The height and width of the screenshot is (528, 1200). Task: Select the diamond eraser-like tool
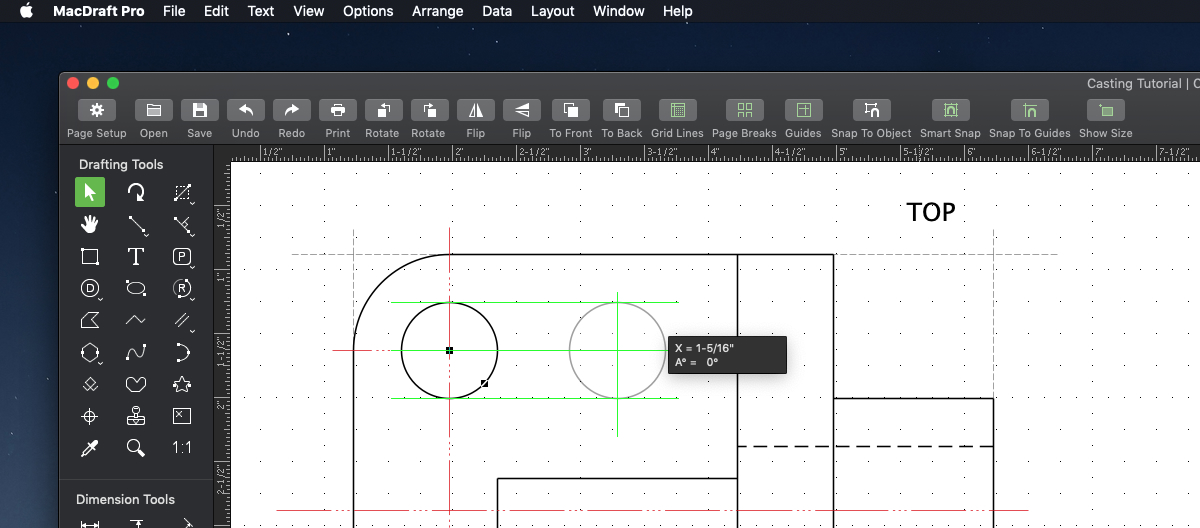(x=90, y=384)
